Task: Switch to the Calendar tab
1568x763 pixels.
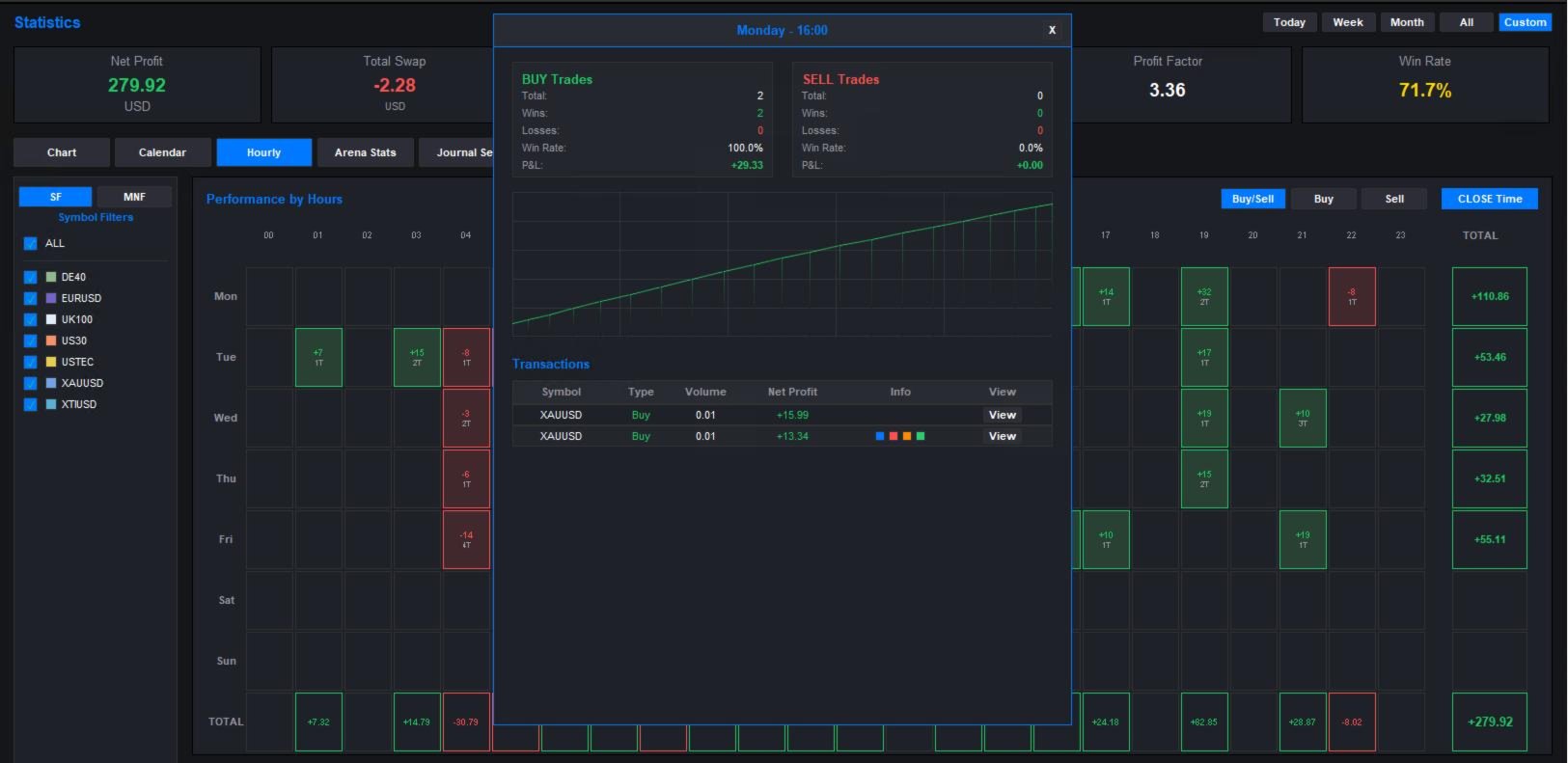Action: coord(162,152)
